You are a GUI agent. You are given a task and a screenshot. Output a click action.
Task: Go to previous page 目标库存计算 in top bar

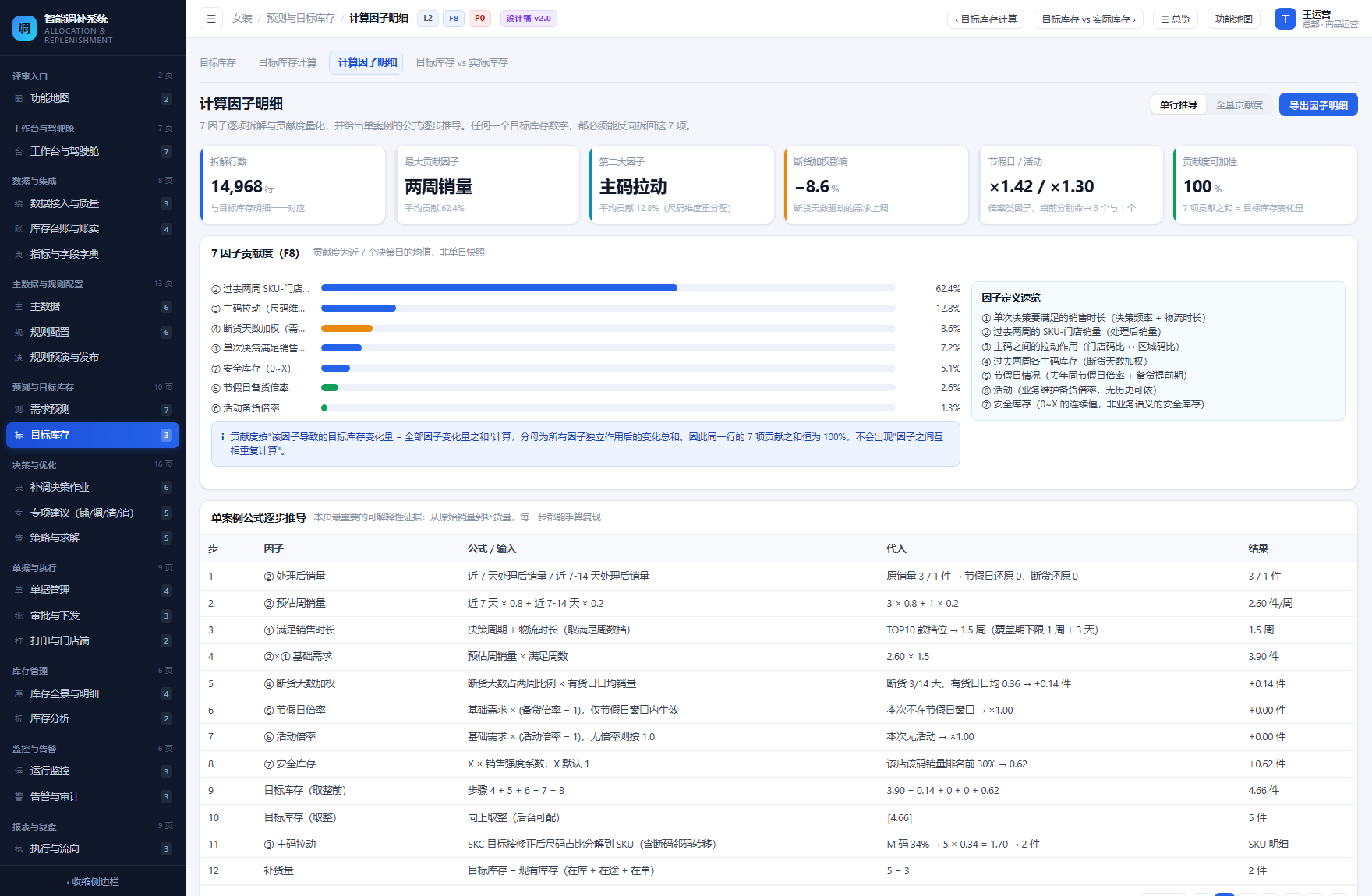986,19
